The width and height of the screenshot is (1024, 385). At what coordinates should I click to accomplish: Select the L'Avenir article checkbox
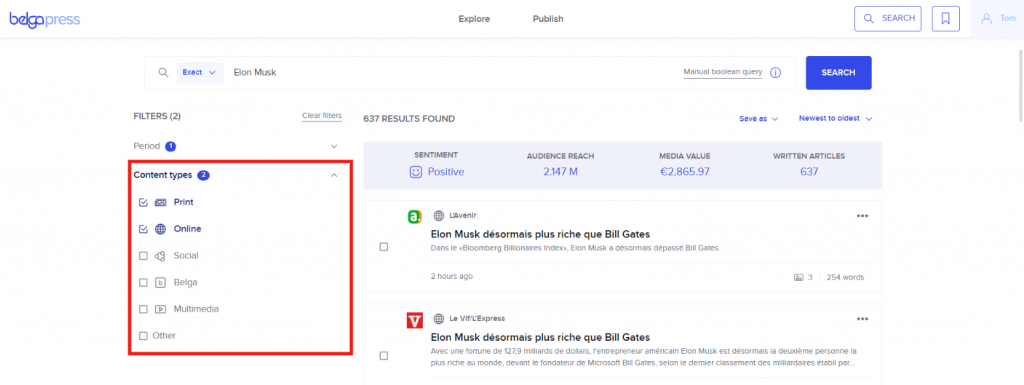[x=383, y=247]
